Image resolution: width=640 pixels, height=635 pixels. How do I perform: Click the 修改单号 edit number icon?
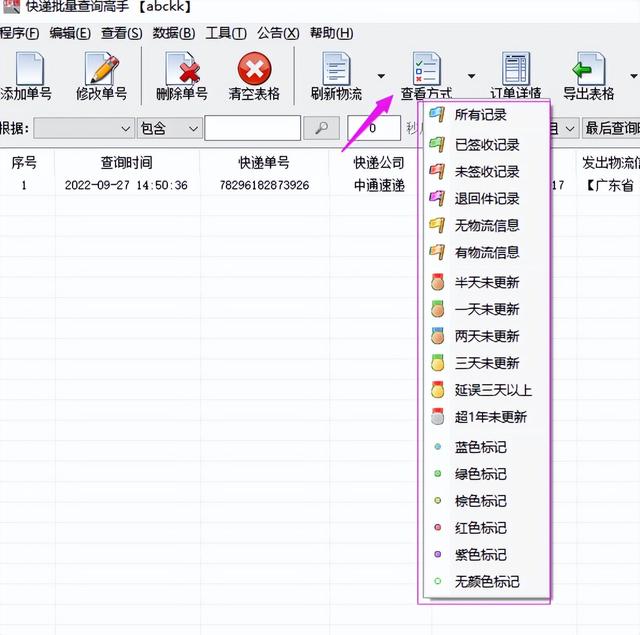[x=101, y=70]
